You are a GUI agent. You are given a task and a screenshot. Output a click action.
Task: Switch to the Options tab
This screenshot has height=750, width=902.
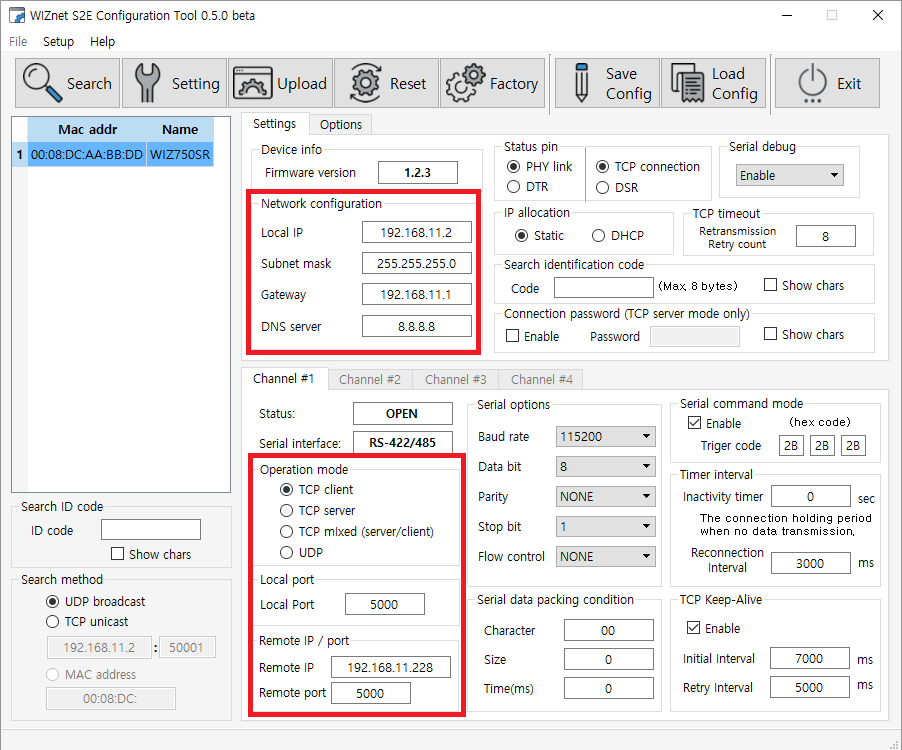tap(341, 125)
